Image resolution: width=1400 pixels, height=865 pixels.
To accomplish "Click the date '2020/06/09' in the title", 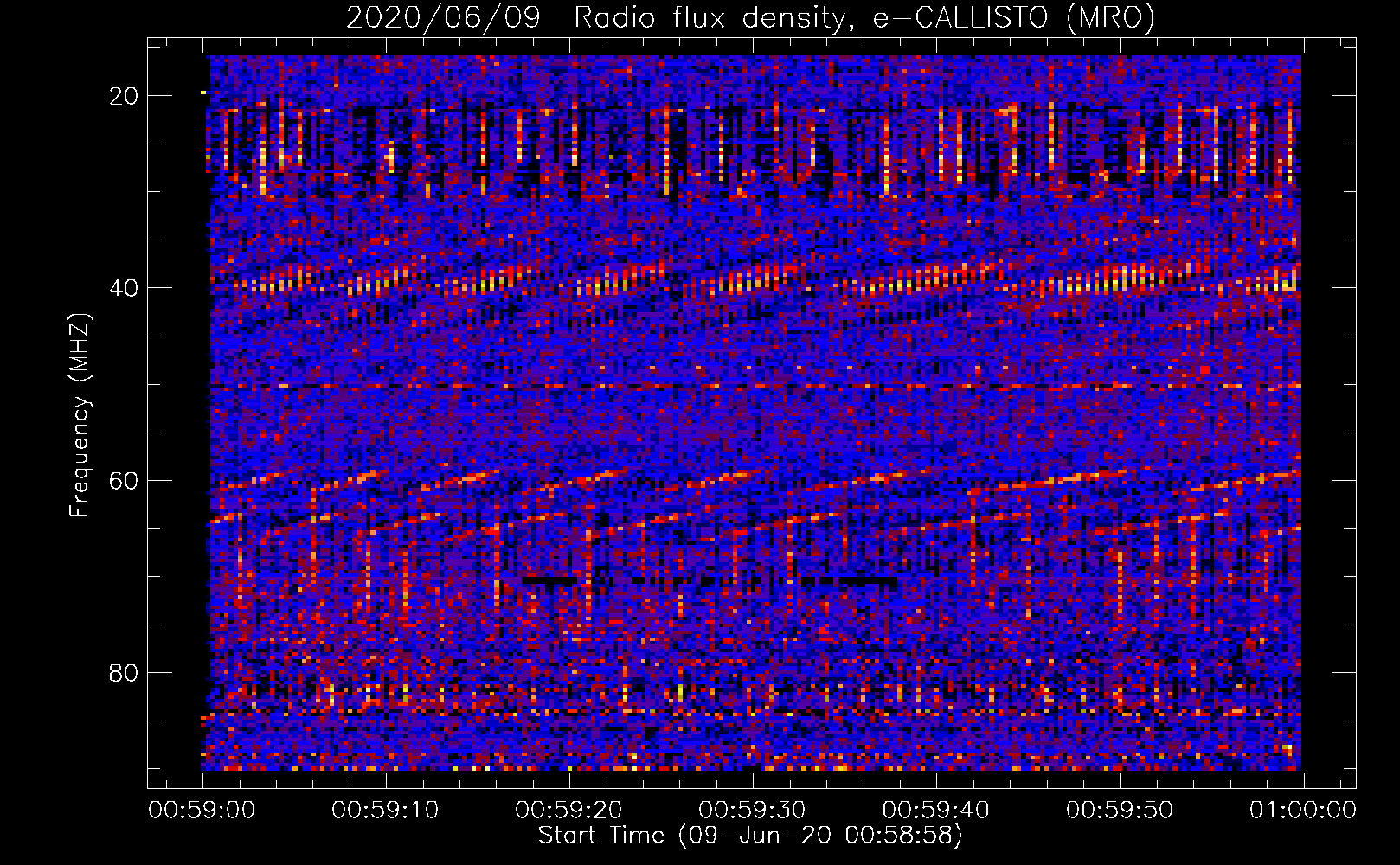I will pyautogui.click(x=444, y=17).
